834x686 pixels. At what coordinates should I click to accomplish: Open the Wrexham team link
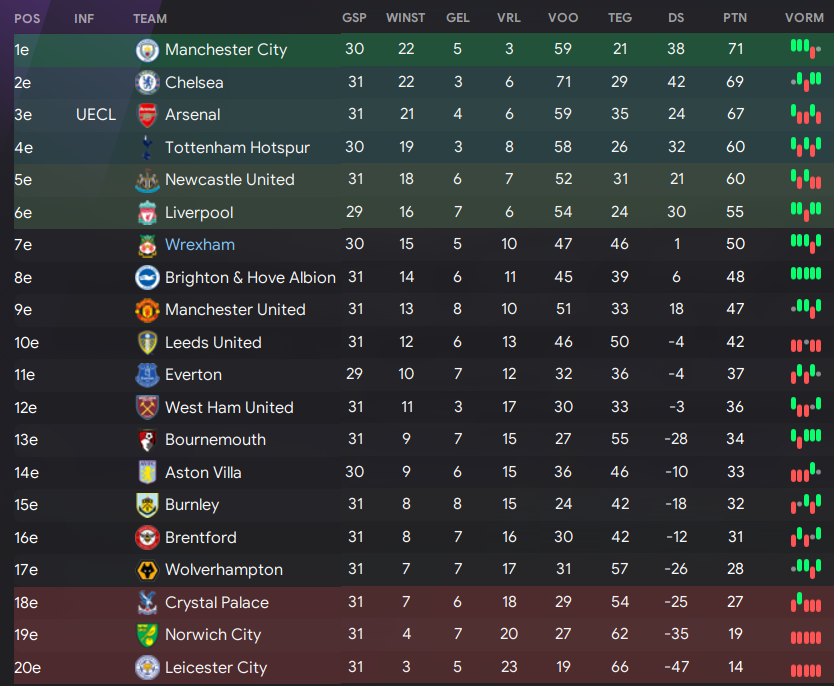199,245
